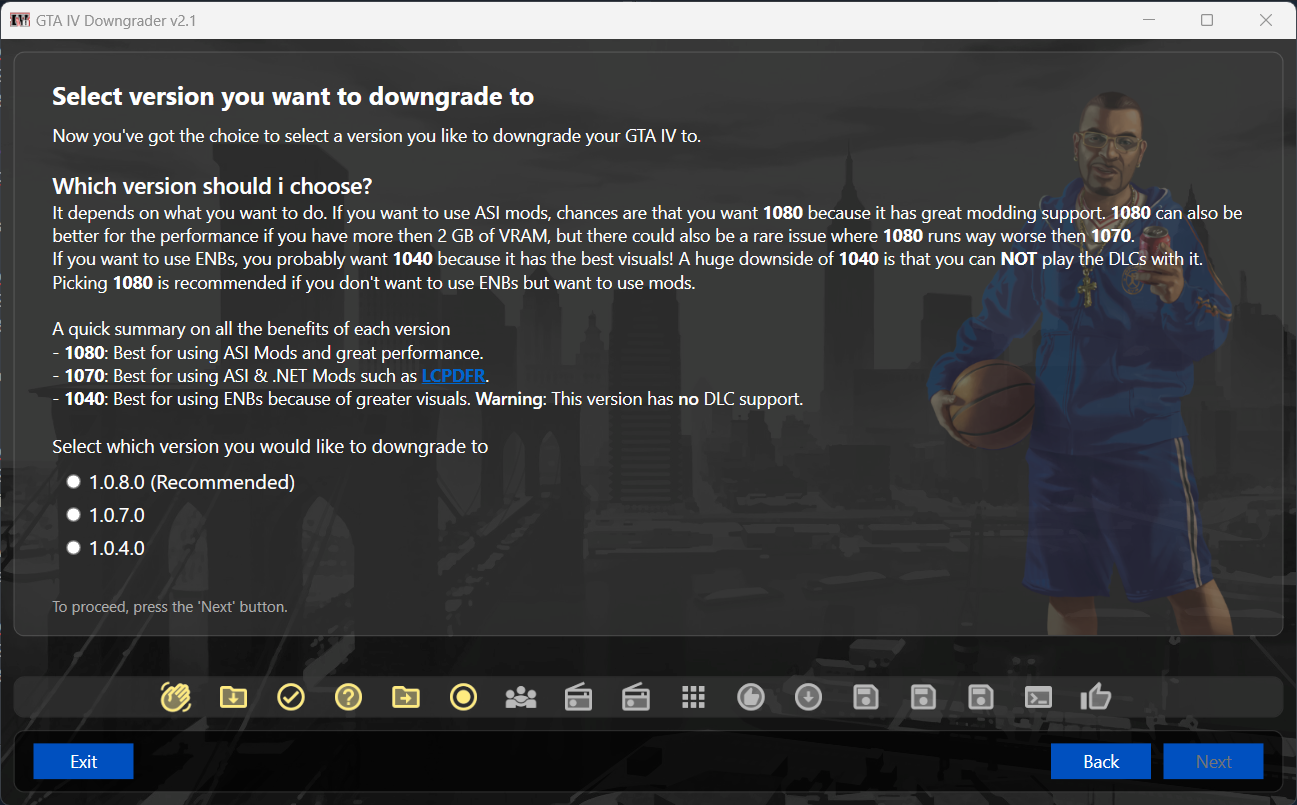This screenshot has width=1297, height=805.
Task: Select the 1.0.8.0 (Recommended) radio button
Action: tap(73, 482)
